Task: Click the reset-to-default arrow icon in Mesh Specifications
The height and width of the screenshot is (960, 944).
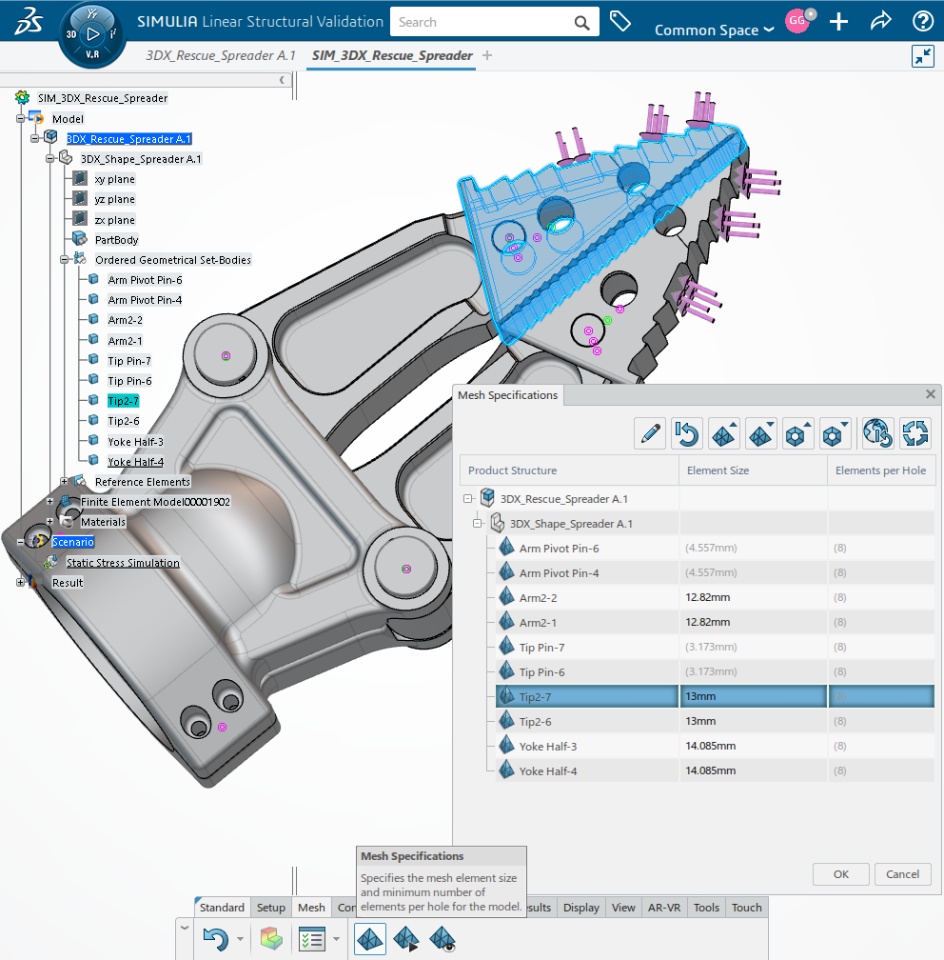Action: (686, 433)
